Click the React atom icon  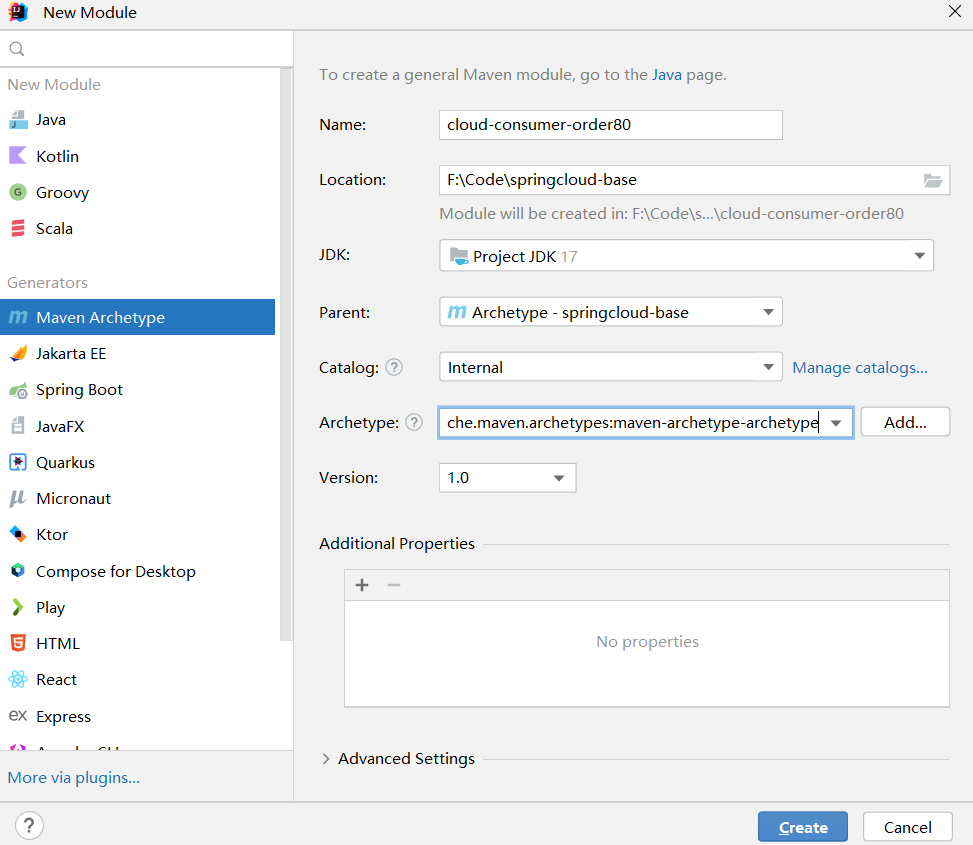(18, 679)
